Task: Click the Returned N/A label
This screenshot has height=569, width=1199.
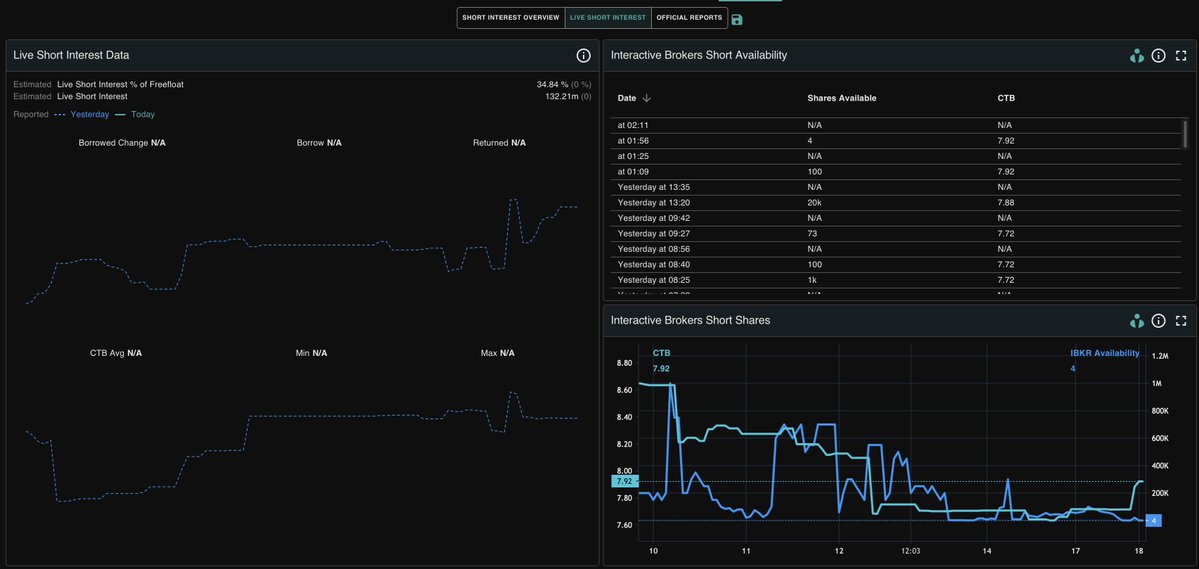Action: (499, 143)
